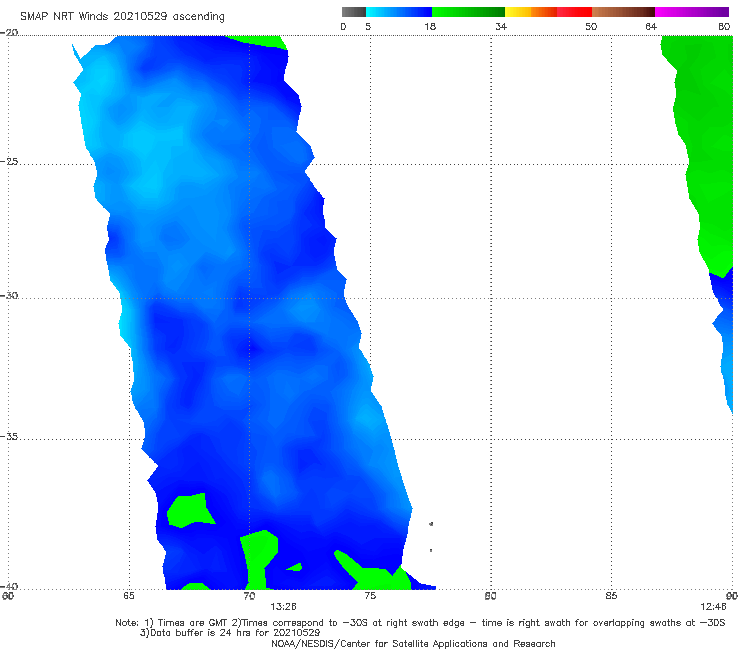Click the NOAA/NESDIS credit line

tap(413, 643)
